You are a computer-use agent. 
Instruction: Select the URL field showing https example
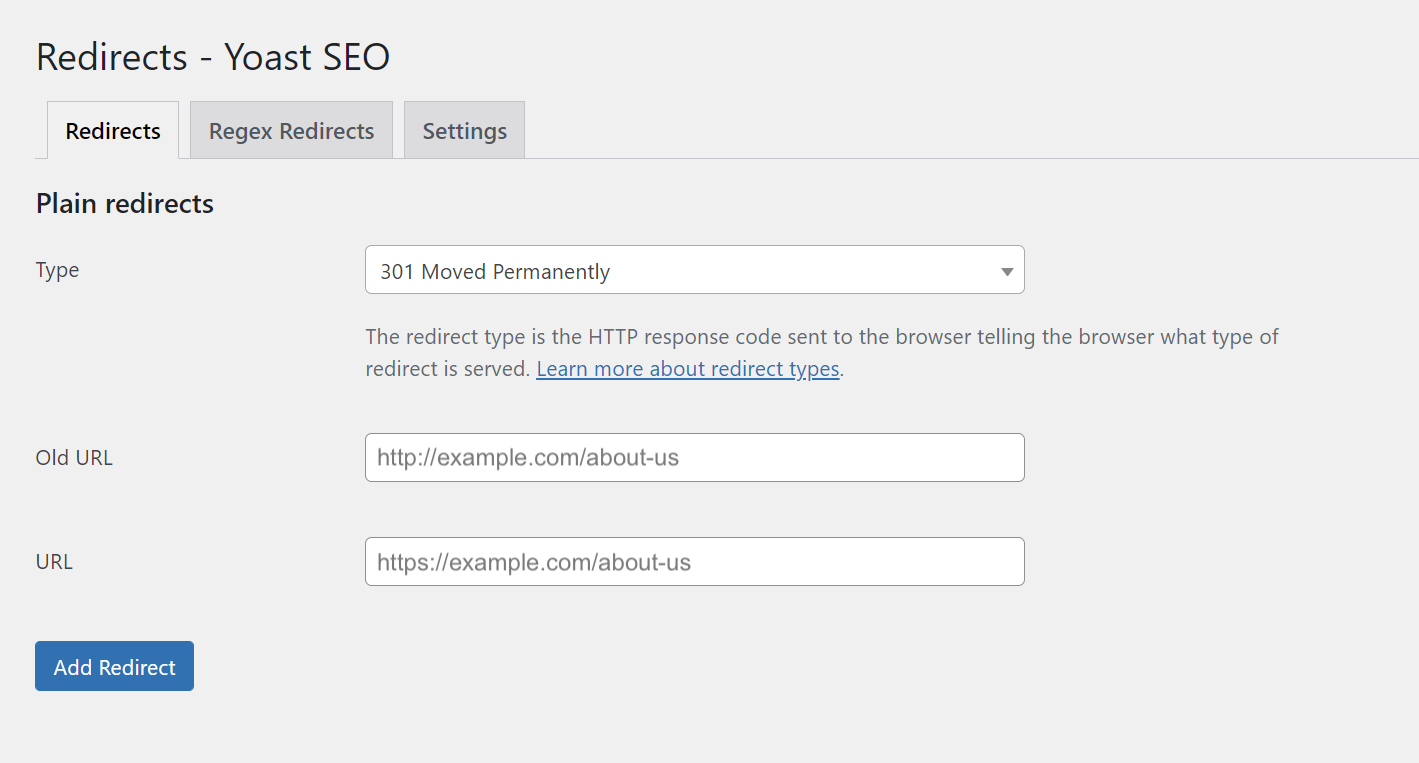(x=694, y=561)
